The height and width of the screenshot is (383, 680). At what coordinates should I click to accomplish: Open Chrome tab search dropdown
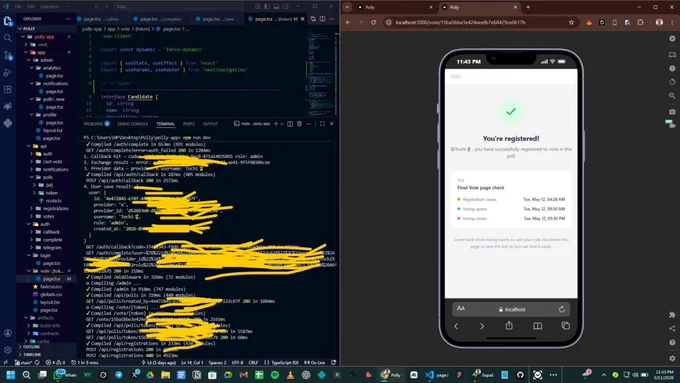pyautogui.click(x=347, y=7)
